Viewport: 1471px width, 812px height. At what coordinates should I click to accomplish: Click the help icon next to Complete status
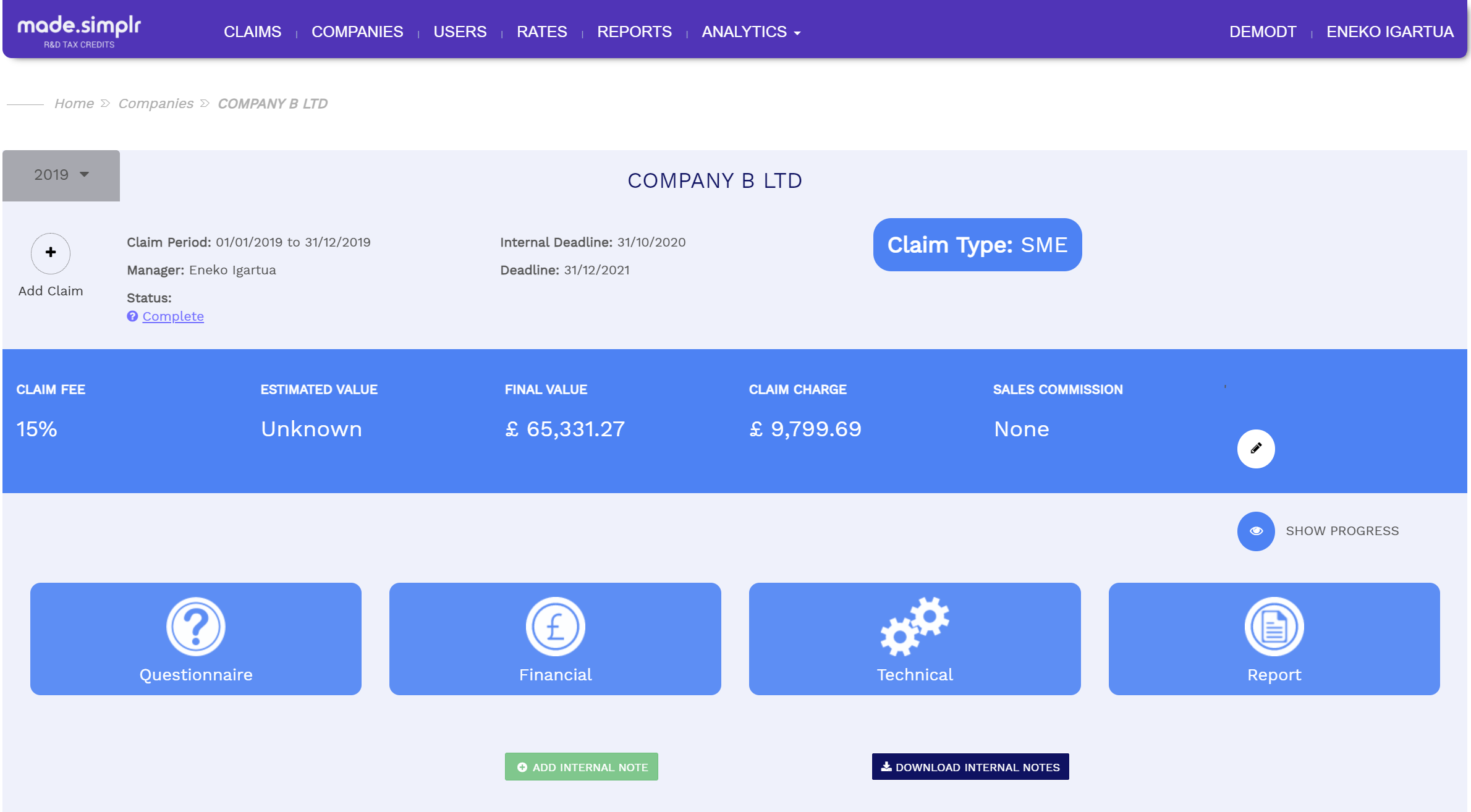[x=132, y=316]
